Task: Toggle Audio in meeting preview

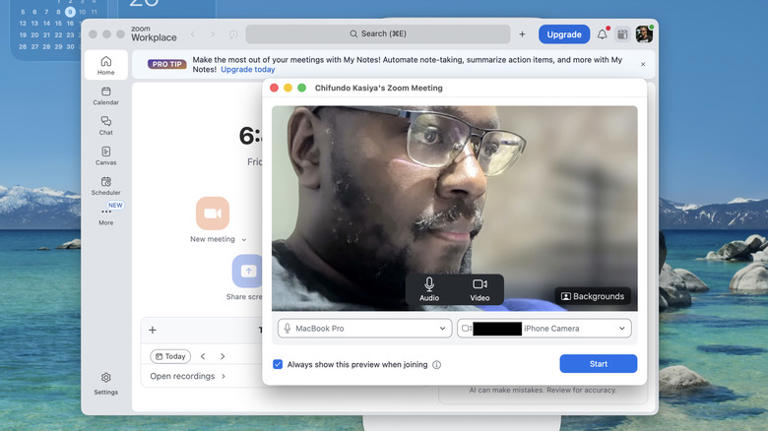Action: 429,289
